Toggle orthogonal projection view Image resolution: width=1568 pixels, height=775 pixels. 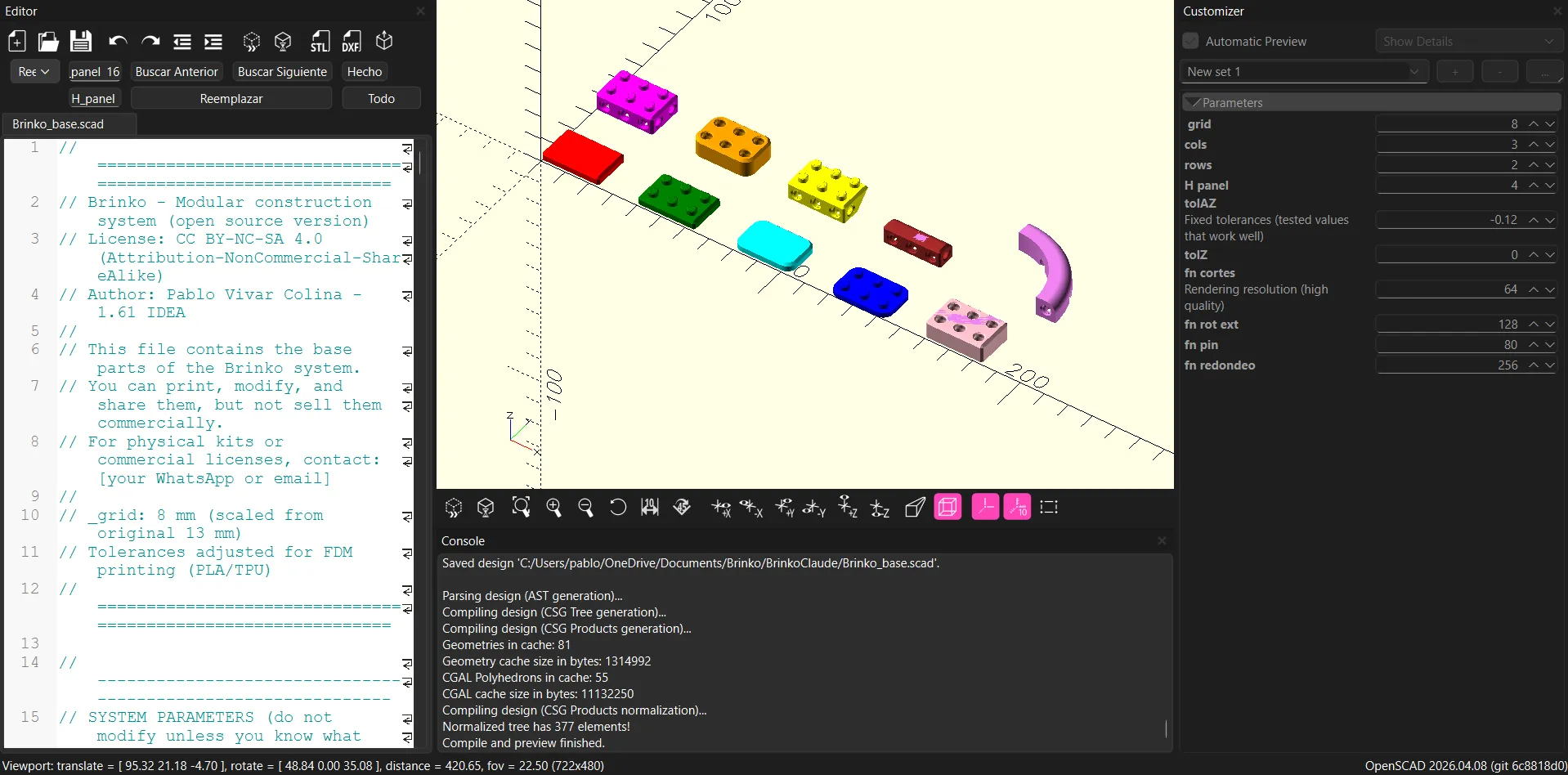pyautogui.click(x=948, y=508)
